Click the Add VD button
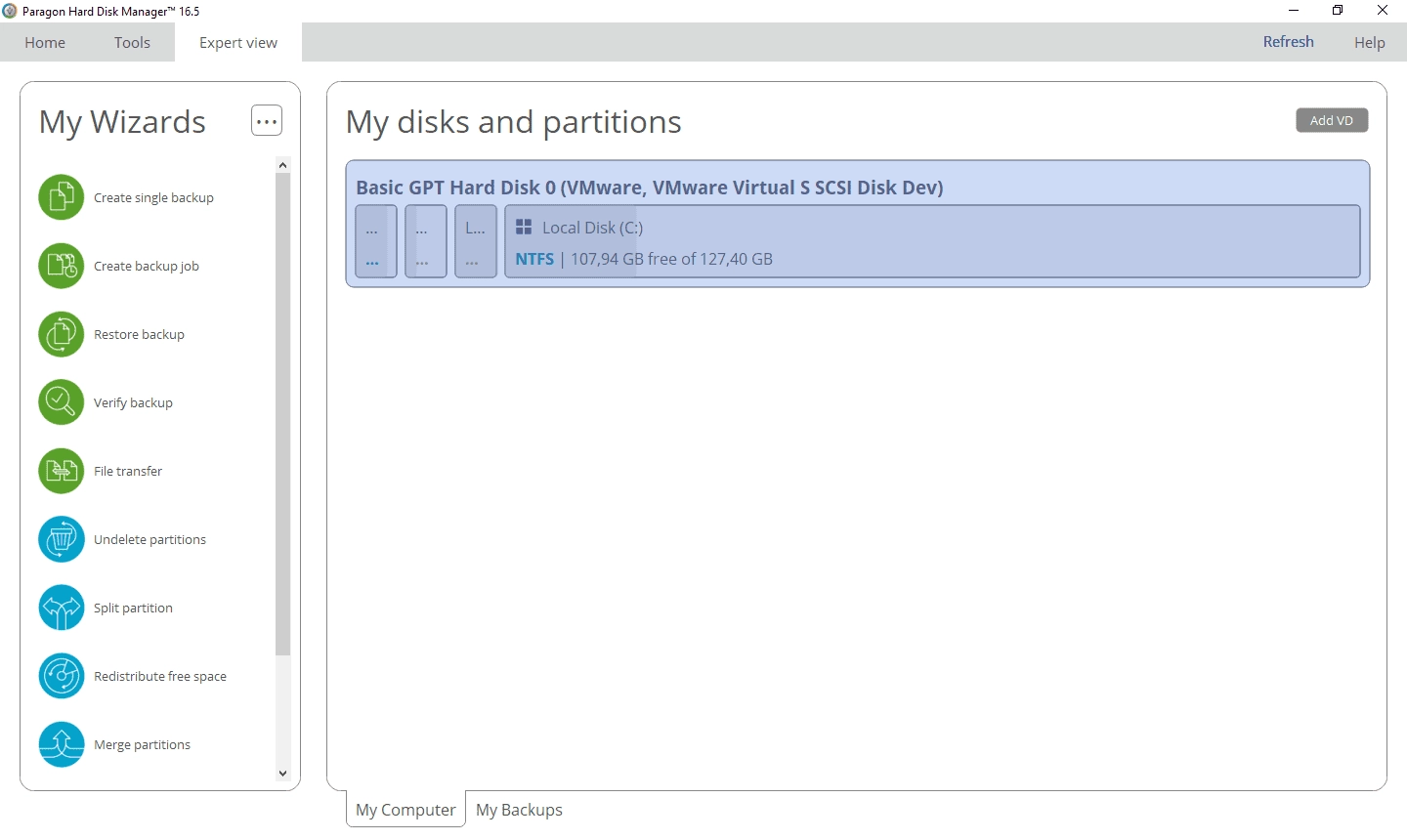The width and height of the screenshot is (1407, 840). (1332, 120)
